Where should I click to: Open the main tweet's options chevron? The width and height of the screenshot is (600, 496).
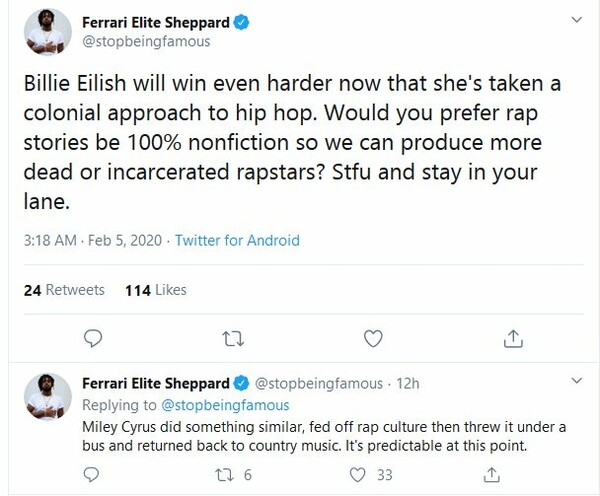(x=577, y=20)
